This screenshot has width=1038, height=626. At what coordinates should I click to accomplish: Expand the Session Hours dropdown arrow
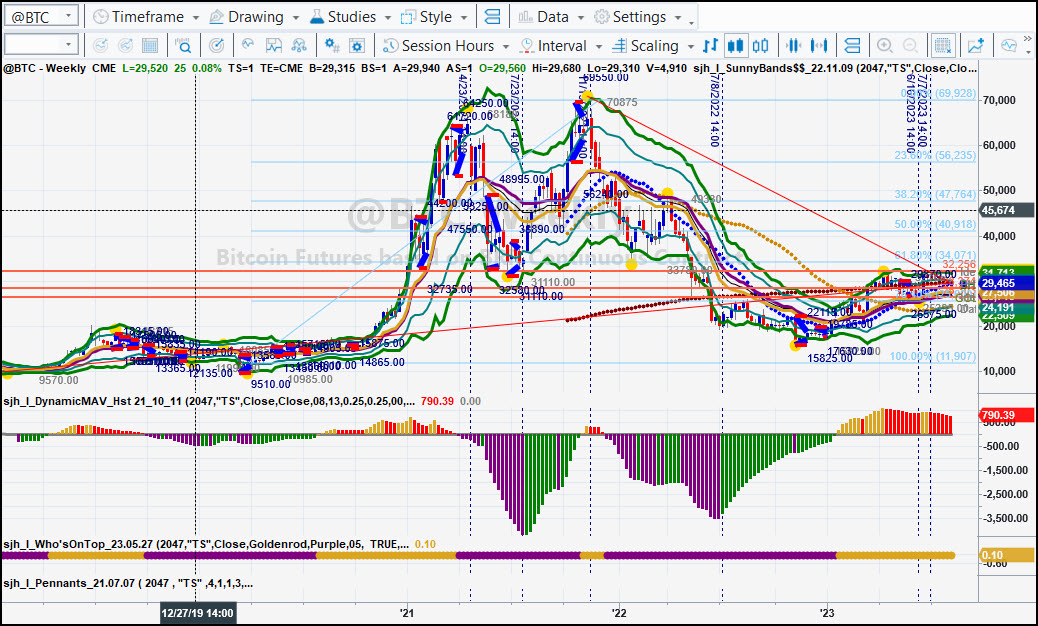pos(506,46)
